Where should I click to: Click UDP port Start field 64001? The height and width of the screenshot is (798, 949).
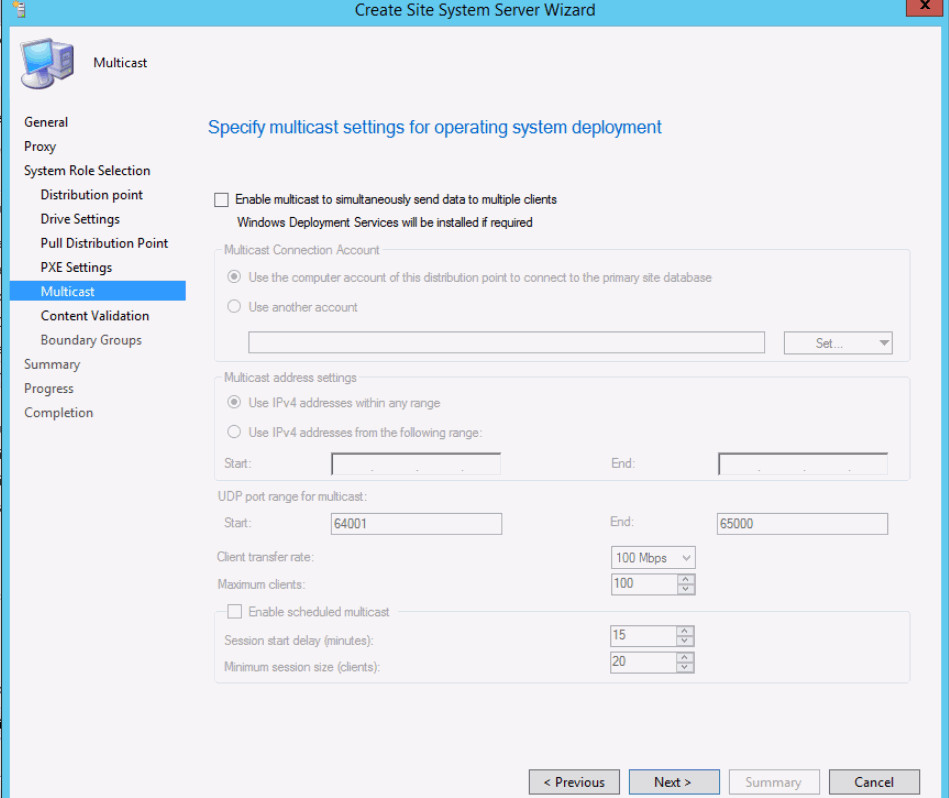[416, 524]
